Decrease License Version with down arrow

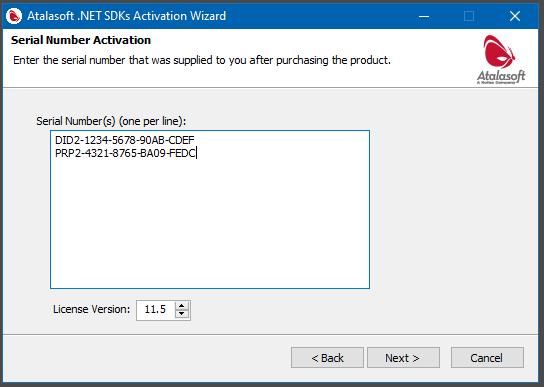(181, 314)
